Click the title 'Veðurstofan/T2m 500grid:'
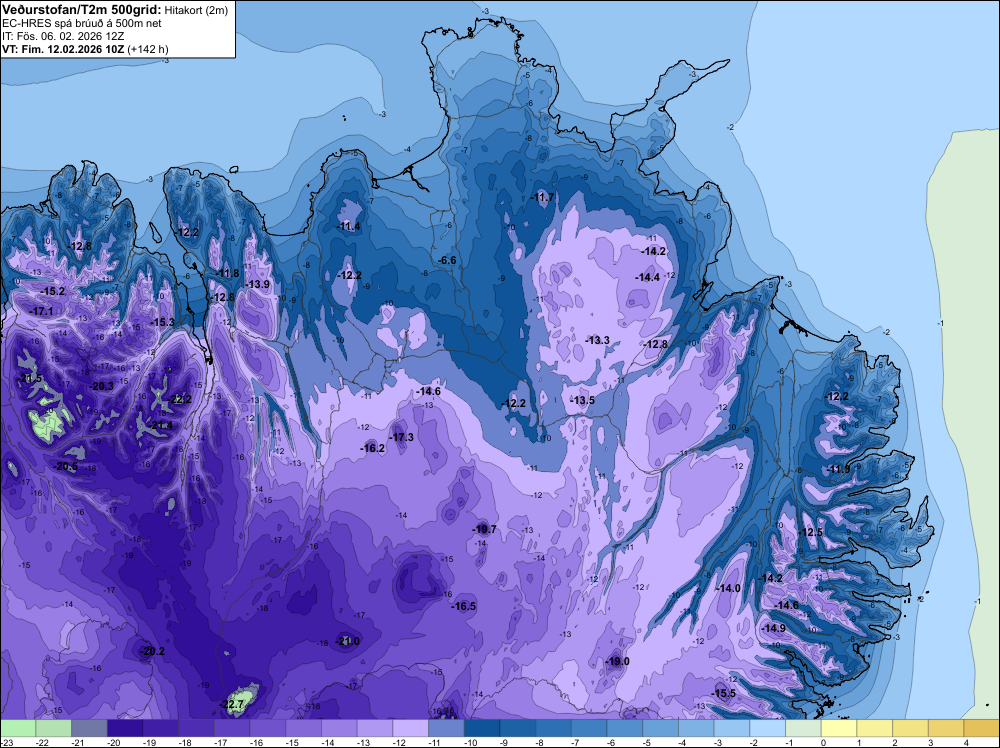The width and height of the screenshot is (1000, 748). (x=82, y=10)
